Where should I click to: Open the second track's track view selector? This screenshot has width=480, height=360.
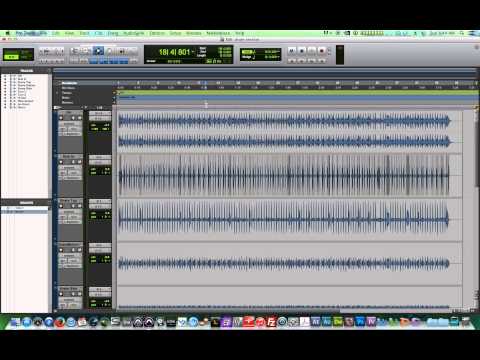[x=70, y=167]
